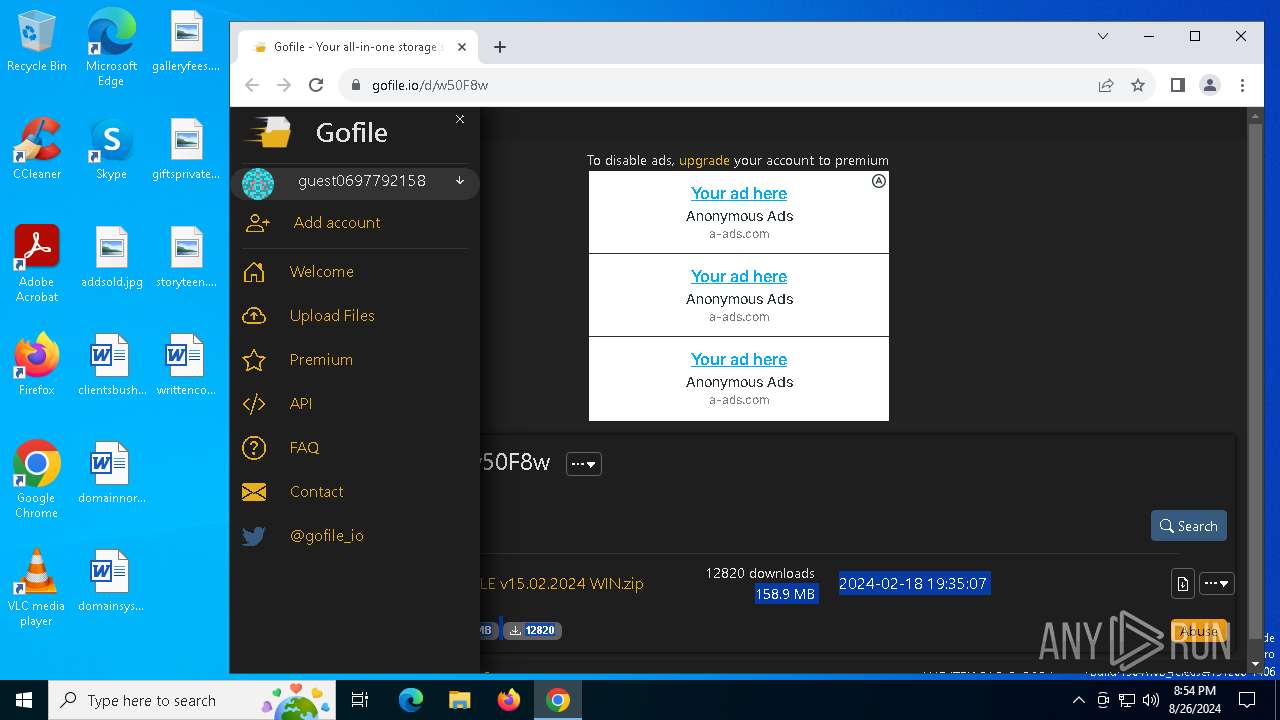Open the Contact link in sidebar
This screenshot has height=720, width=1280.
[316, 492]
